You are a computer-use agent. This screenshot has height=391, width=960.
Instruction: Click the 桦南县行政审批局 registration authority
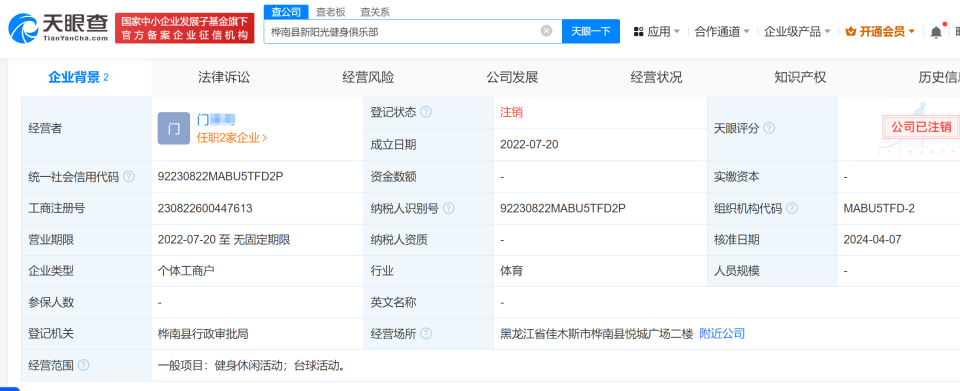pos(203,334)
